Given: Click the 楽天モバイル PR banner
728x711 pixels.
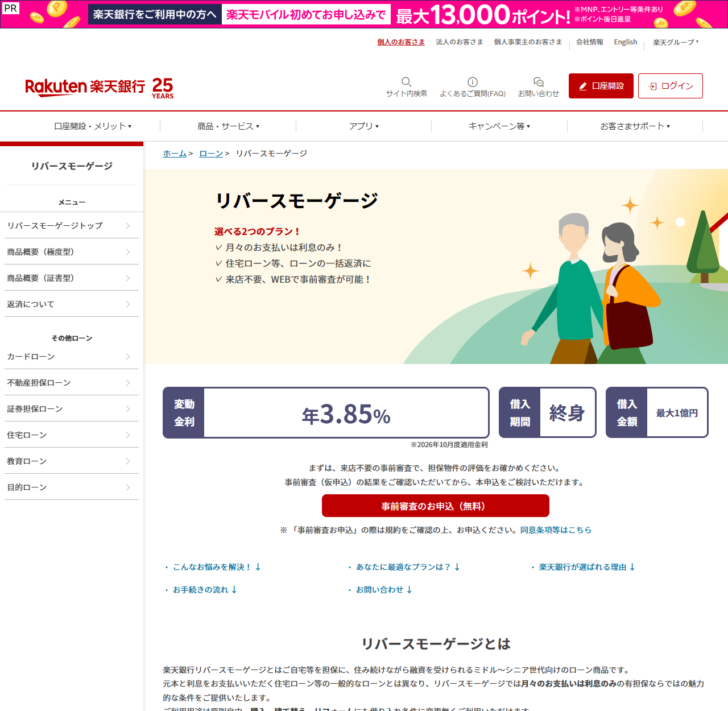Looking at the screenshot, I should pyautogui.click(x=364, y=14).
